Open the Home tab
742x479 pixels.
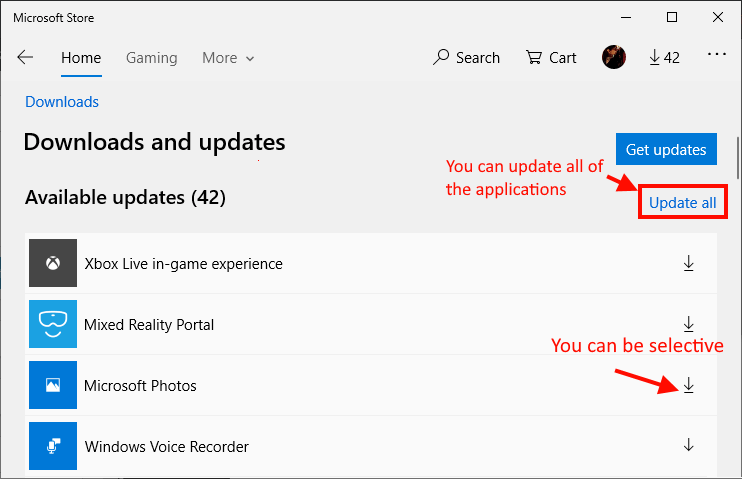click(x=81, y=58)
